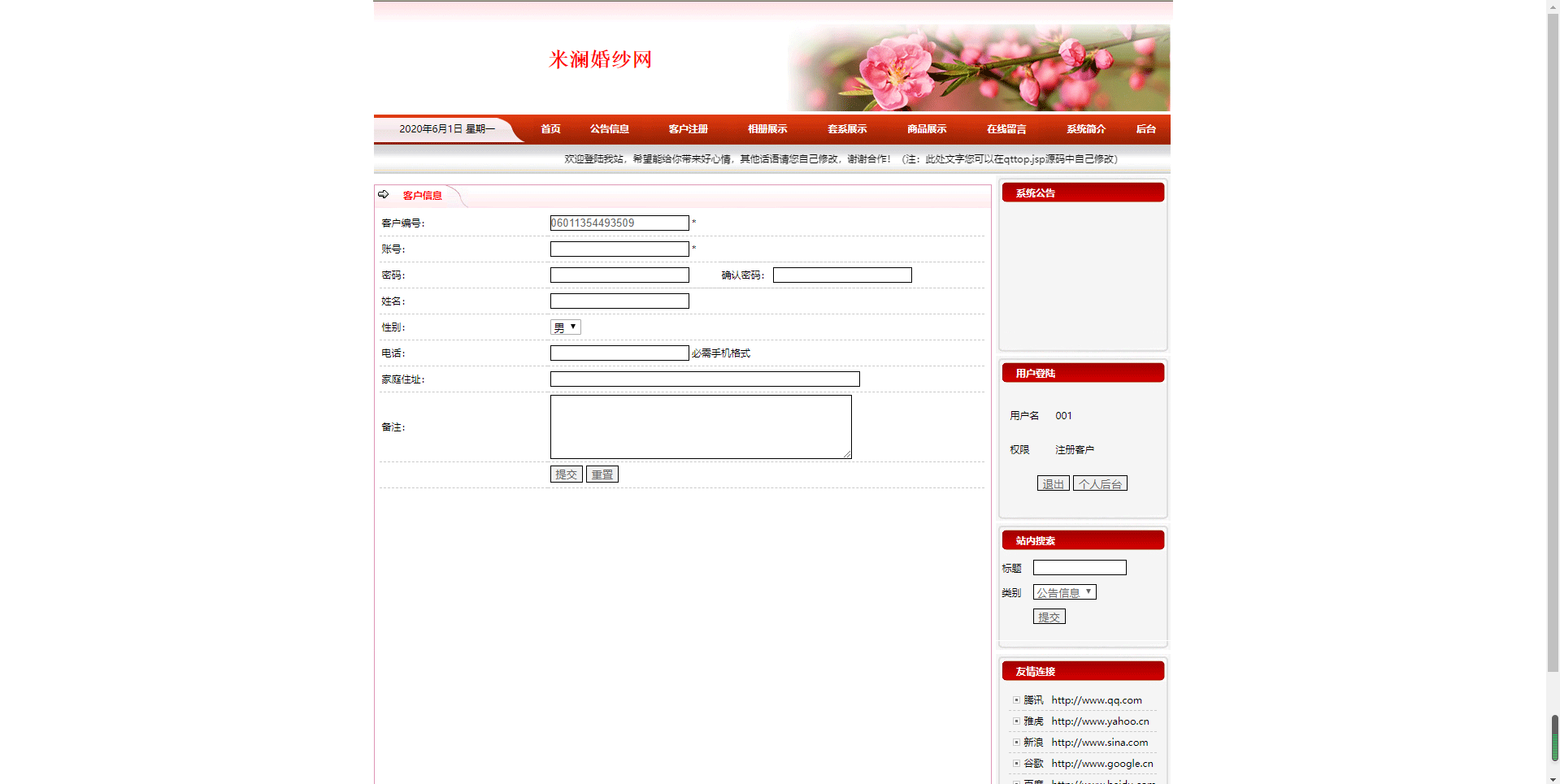Click the 米澜婚纱网 site title
1560x784 pixels.
pos(601,59)
